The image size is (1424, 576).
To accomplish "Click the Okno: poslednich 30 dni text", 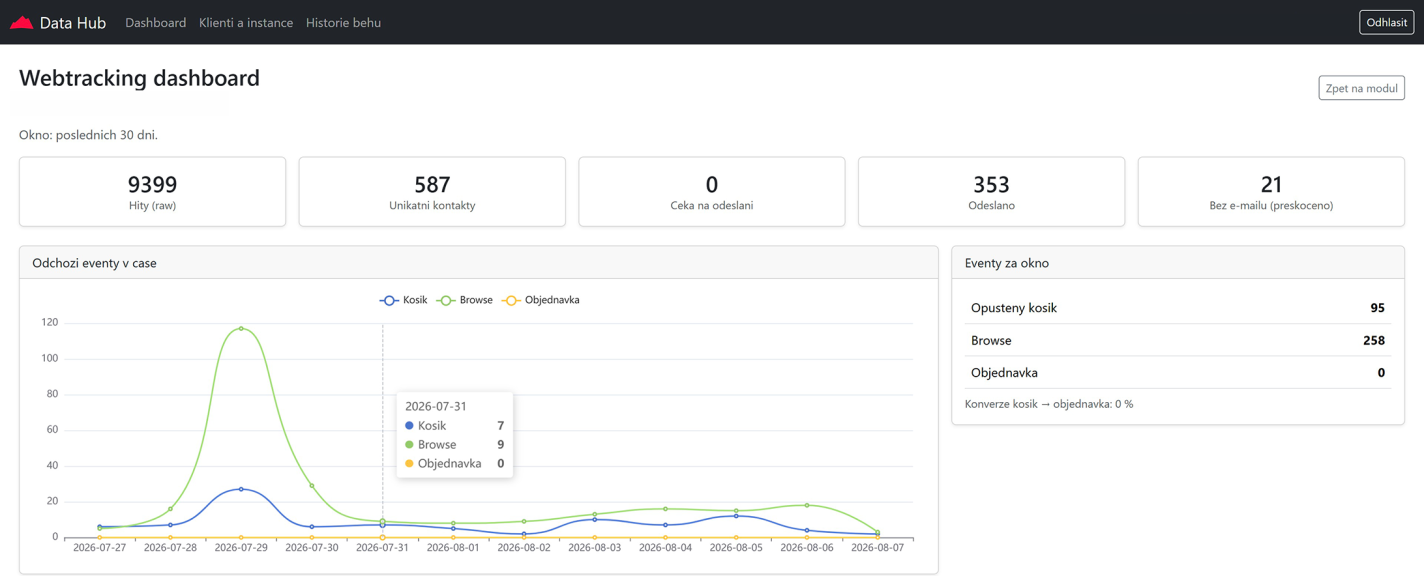I will click(x=88, y=135).
